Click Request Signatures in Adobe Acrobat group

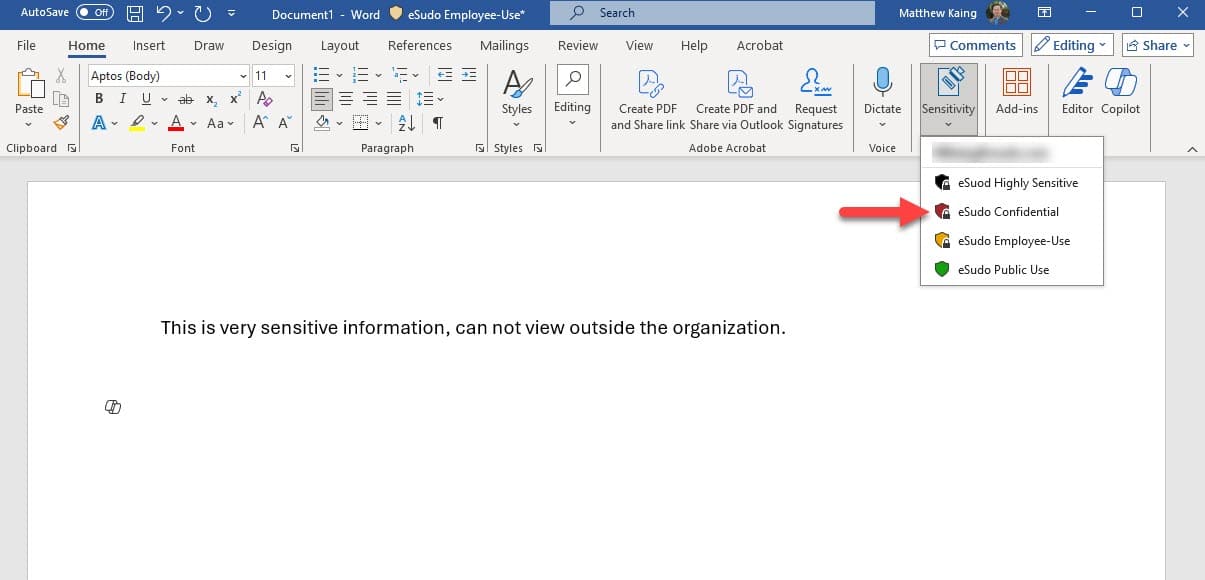[815, 98]
